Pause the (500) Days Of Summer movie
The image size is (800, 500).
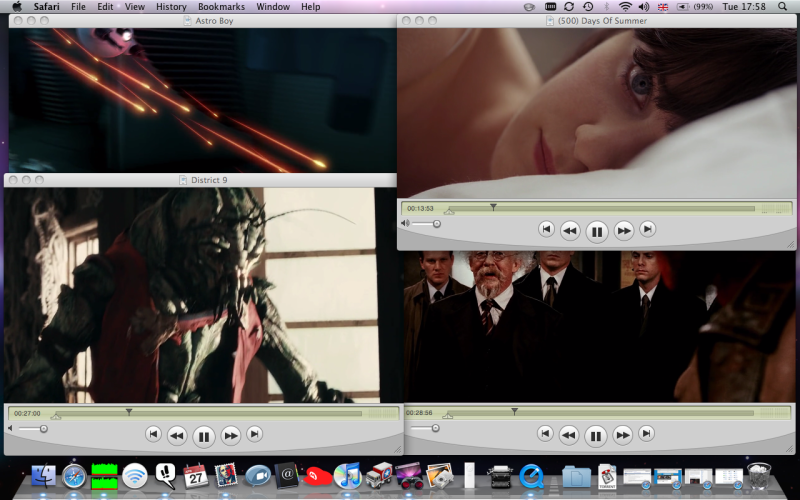point(596,232)
